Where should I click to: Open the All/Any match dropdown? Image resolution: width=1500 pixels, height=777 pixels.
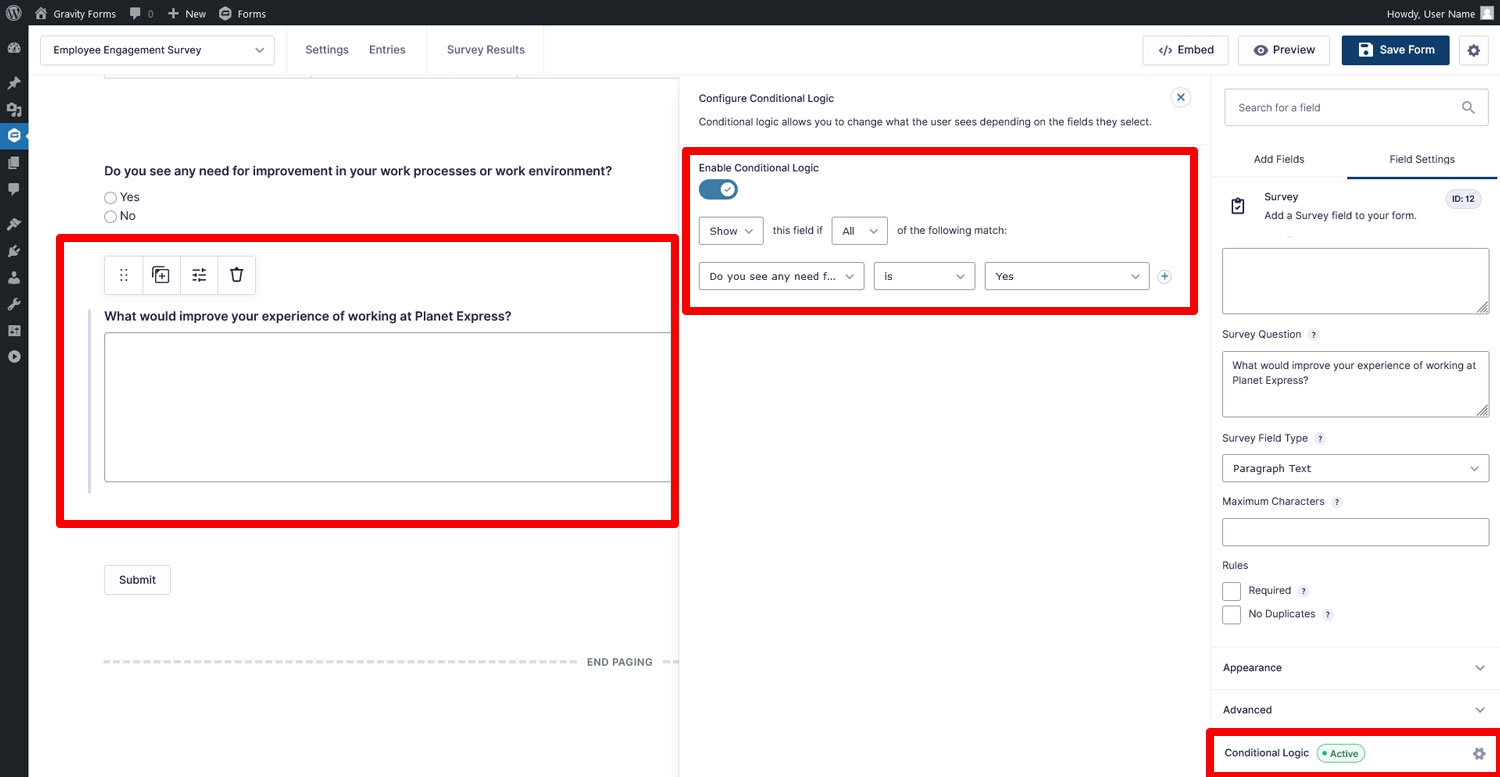coord(859,231)
